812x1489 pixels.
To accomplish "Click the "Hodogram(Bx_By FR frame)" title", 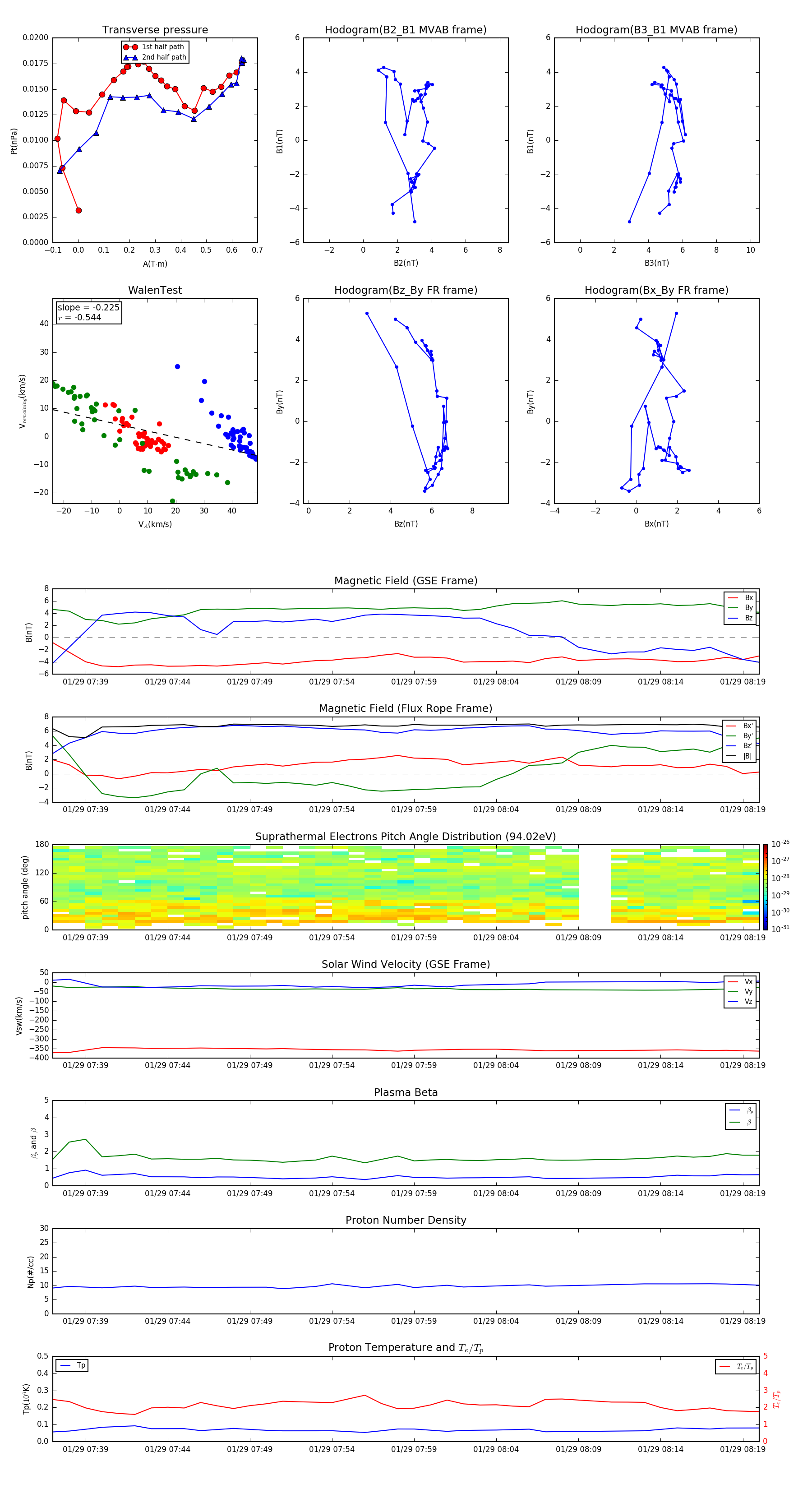I will (x=656, y=290).
